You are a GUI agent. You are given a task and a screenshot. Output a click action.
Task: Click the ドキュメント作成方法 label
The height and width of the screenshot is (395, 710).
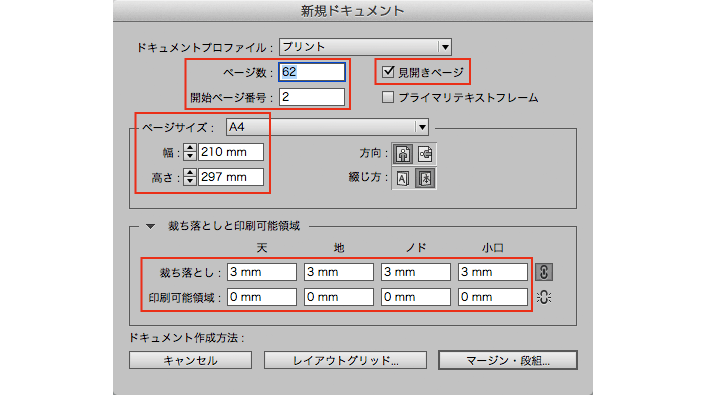click(x=187, y=337)
